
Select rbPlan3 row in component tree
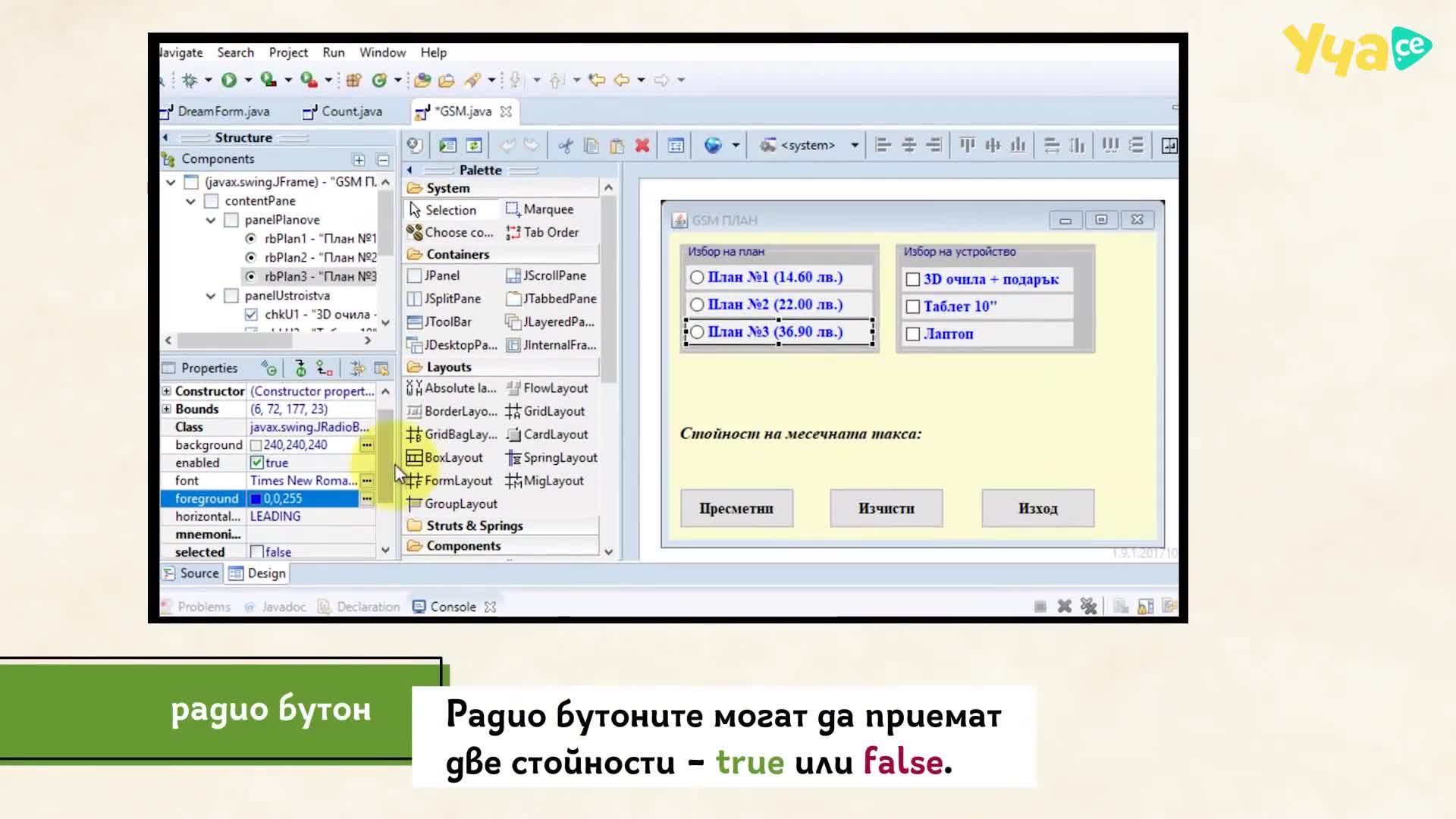[310, 276]
